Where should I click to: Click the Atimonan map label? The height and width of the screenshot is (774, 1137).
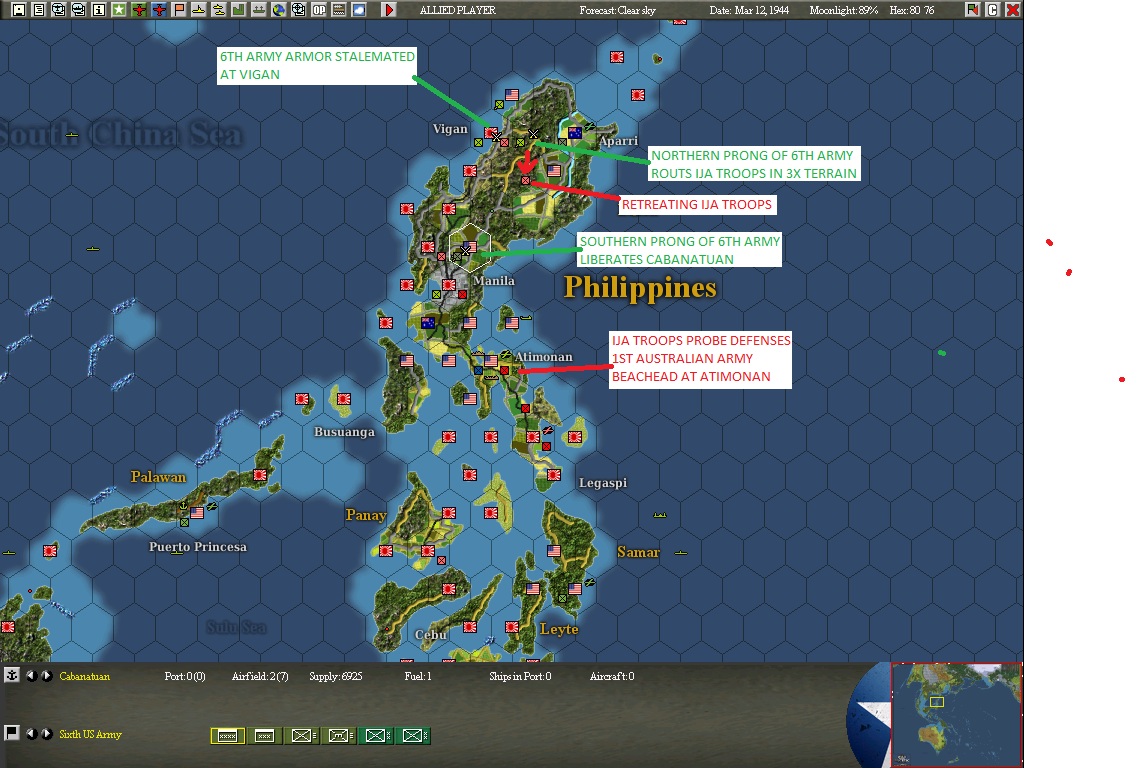tap(543, 357)
